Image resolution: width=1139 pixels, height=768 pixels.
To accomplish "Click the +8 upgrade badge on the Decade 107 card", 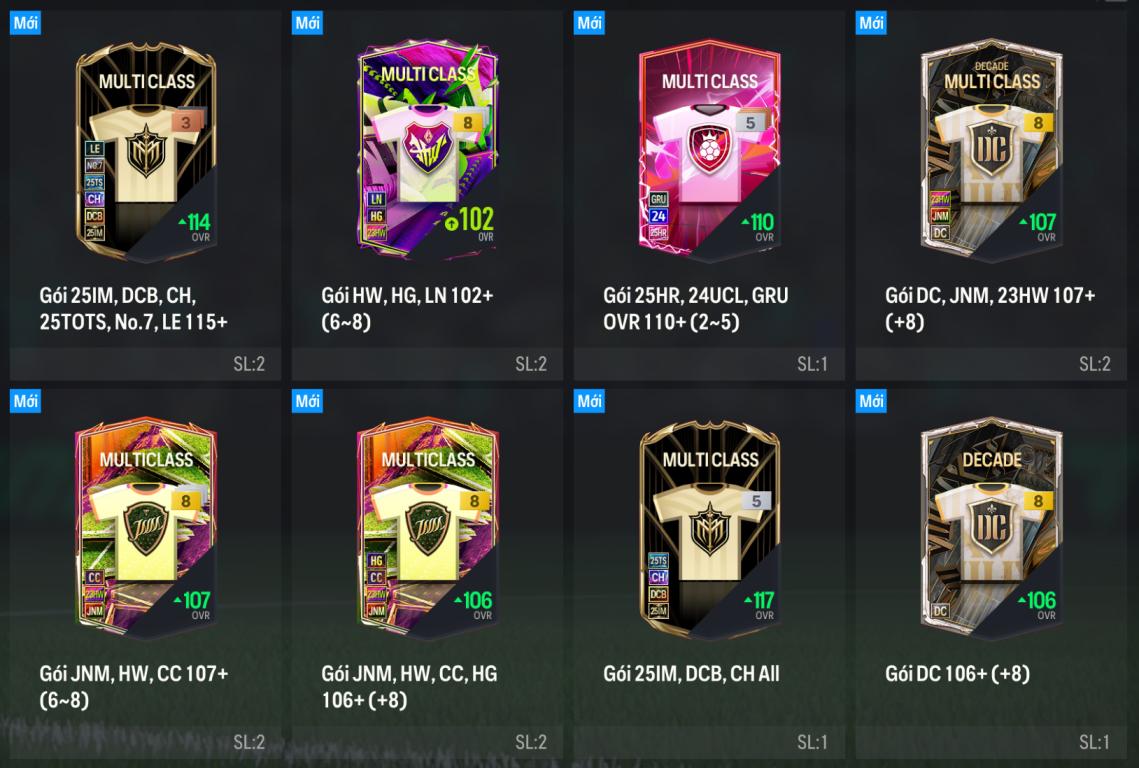I will [1038, 123].
